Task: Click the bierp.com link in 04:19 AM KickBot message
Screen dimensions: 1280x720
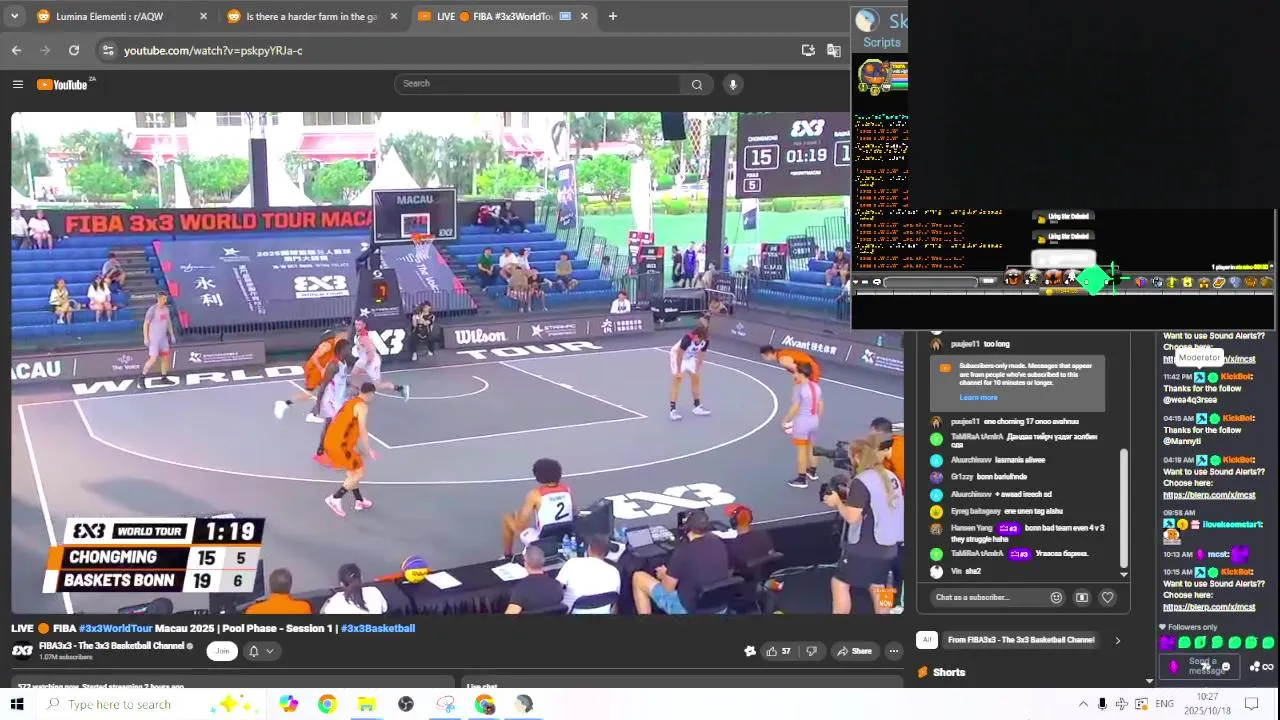Action: tap(1209, 495)
